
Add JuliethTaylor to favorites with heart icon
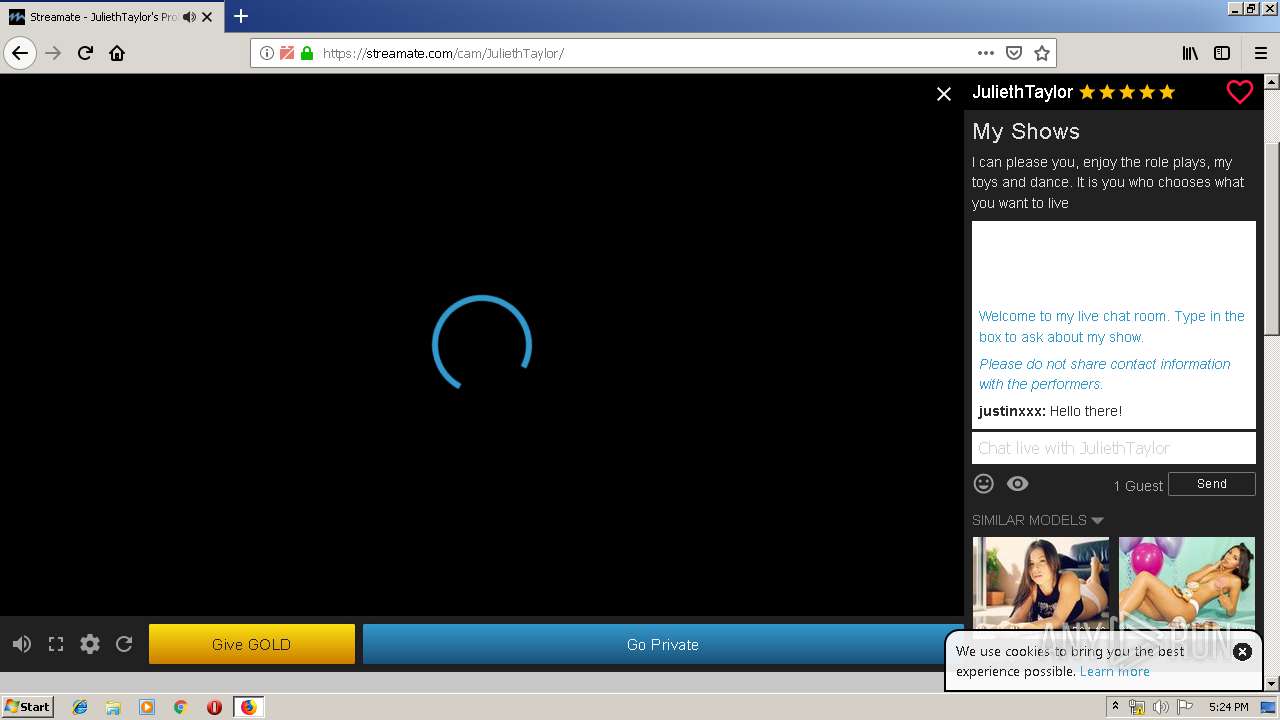[x=1239, y=92]
